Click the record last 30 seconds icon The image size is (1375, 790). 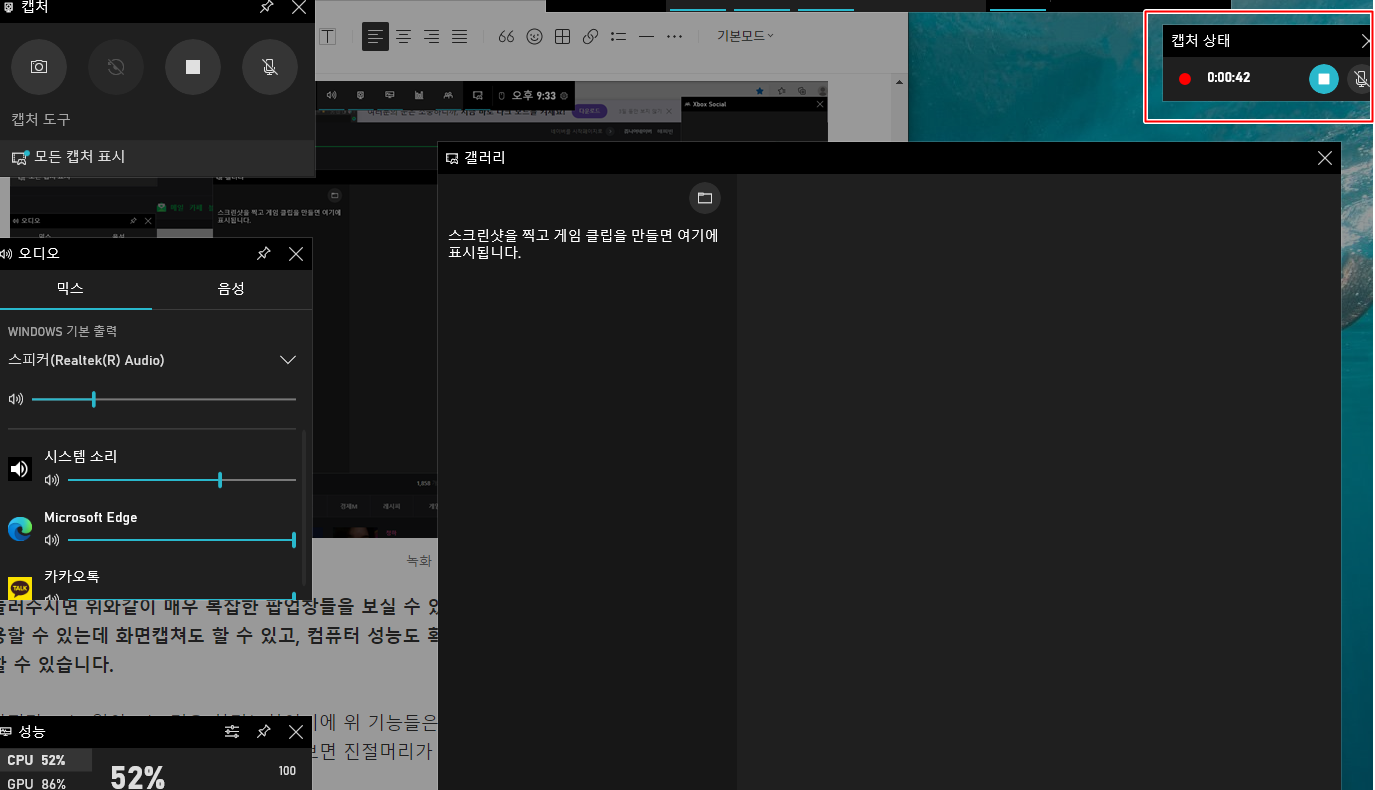(x=115, y=67)
